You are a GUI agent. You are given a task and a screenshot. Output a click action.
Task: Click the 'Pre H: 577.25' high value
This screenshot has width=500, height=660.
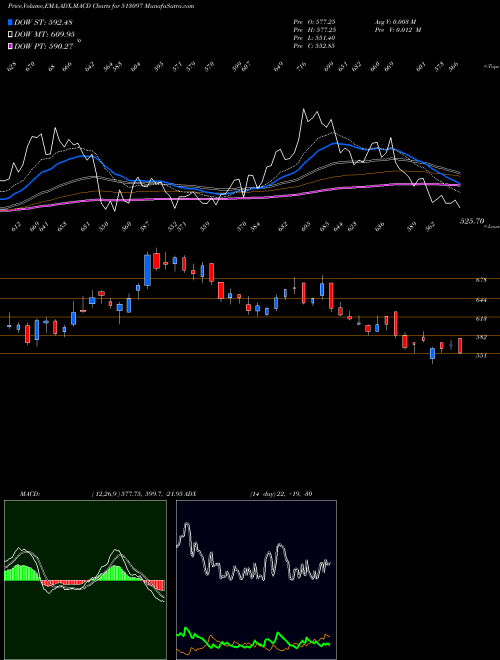coord(314,30)
